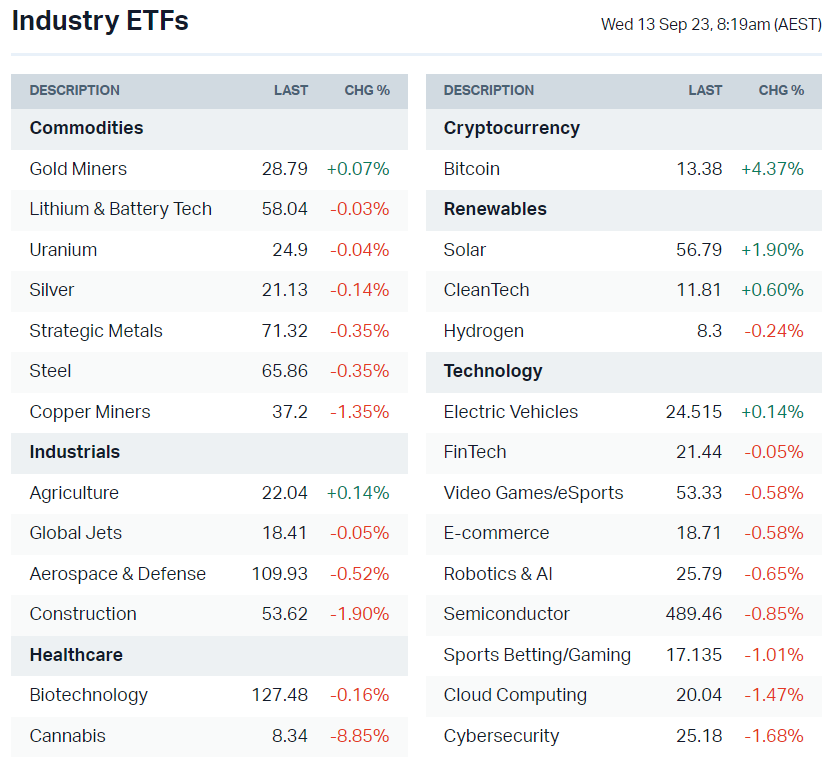The height and width of the screenshot is (766, 838).
Task: Click the Cybersecurity ETF link
Action: pos(502,736)
